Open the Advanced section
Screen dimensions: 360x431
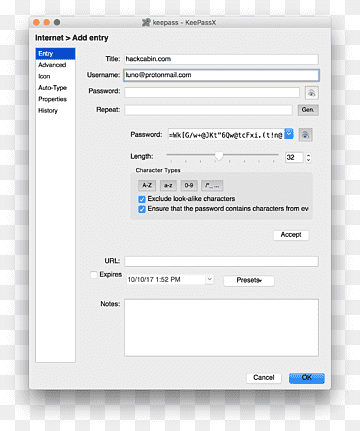tap(55, 65)
